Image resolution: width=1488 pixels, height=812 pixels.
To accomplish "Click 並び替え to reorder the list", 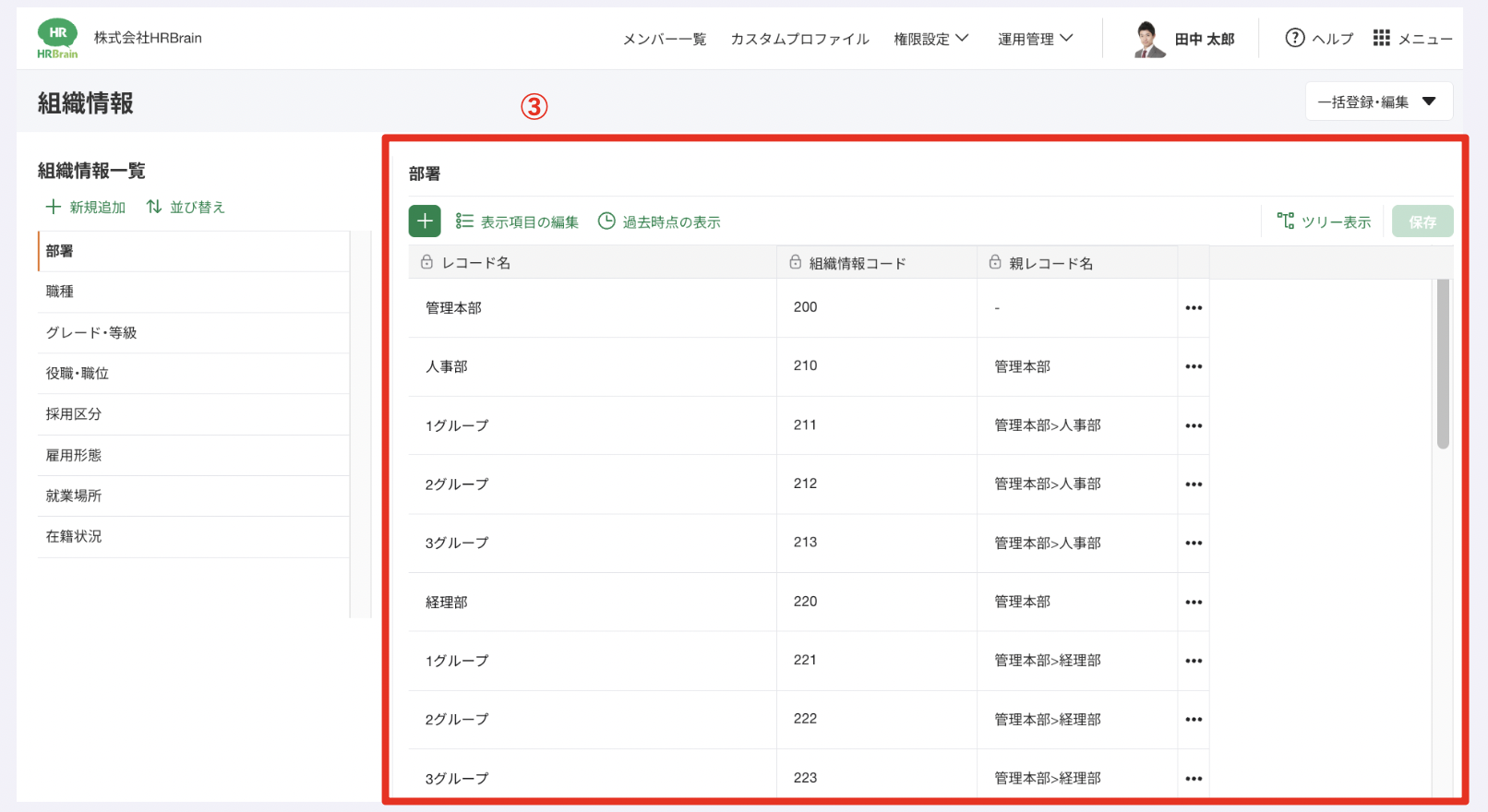I will tap(186, 207).
